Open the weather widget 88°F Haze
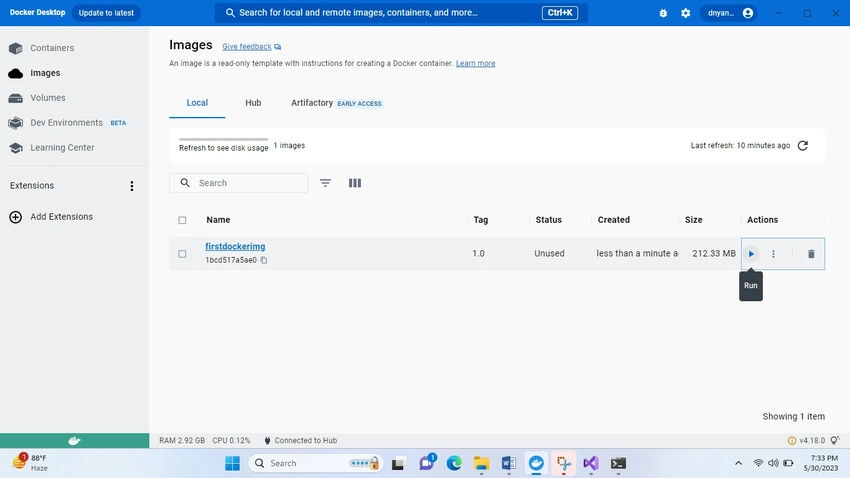850x478 pixels. [x=30, y=463]
